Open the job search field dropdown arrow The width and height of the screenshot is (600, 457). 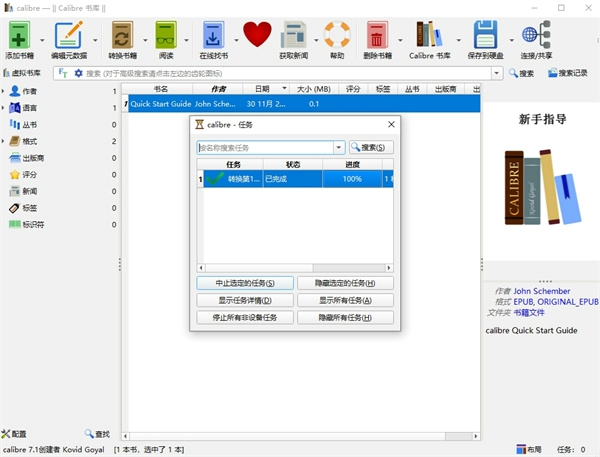339,148
